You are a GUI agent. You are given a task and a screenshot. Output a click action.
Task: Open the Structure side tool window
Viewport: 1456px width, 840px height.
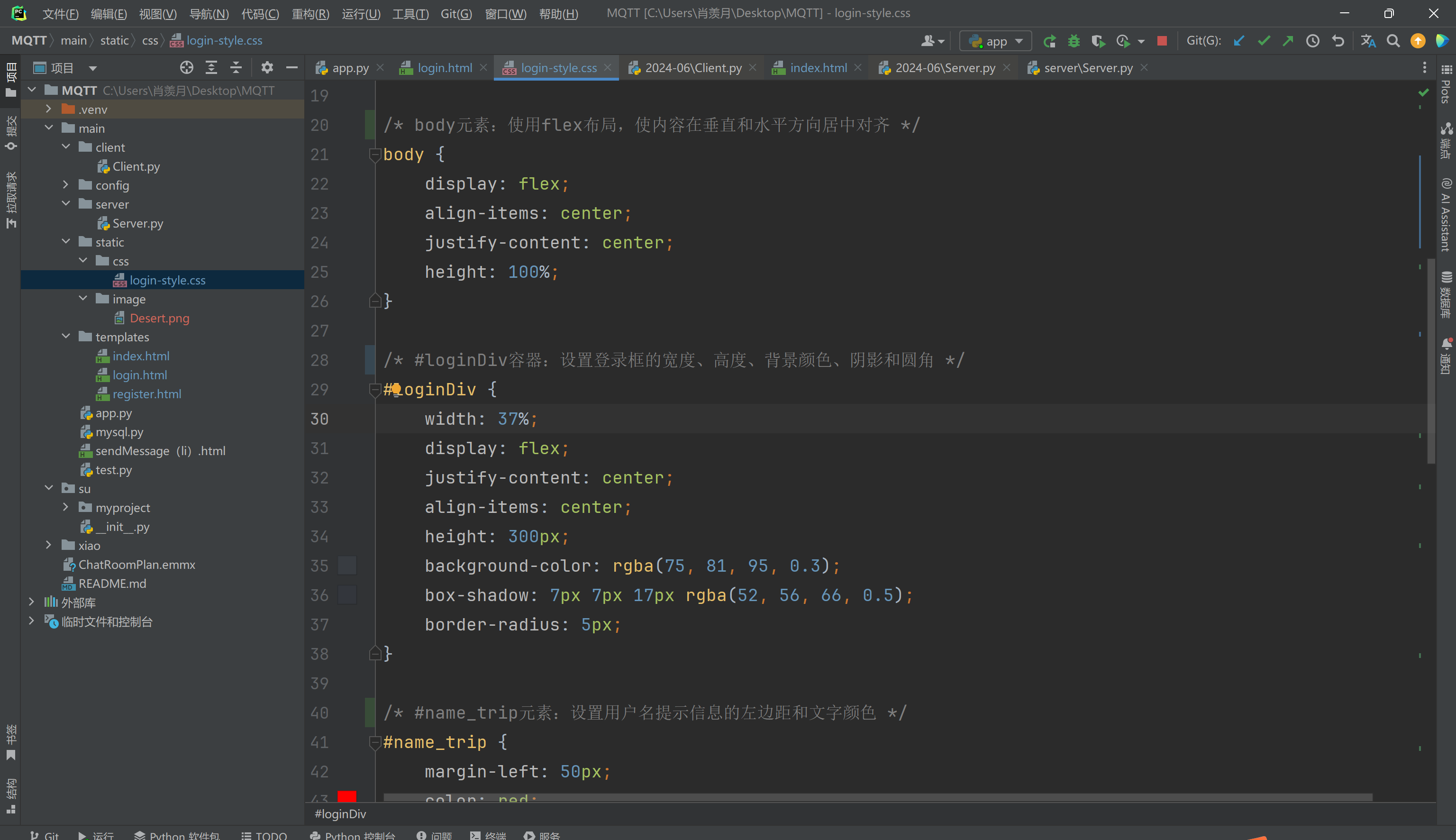click(x=11, y=796)
